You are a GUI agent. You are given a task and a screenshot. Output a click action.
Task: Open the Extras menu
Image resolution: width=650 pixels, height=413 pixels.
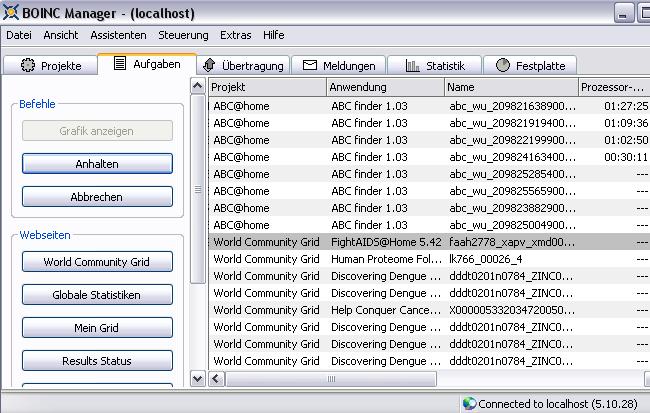236,35
